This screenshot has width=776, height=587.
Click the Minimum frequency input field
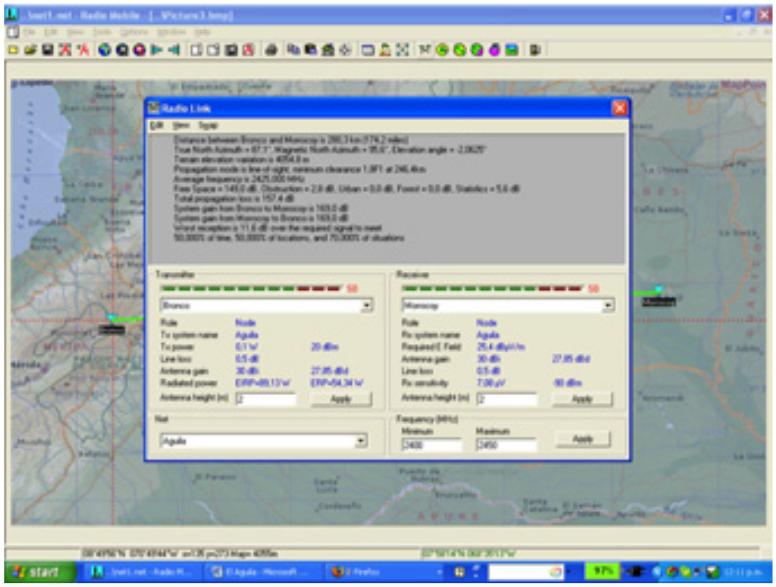point(431,445)
